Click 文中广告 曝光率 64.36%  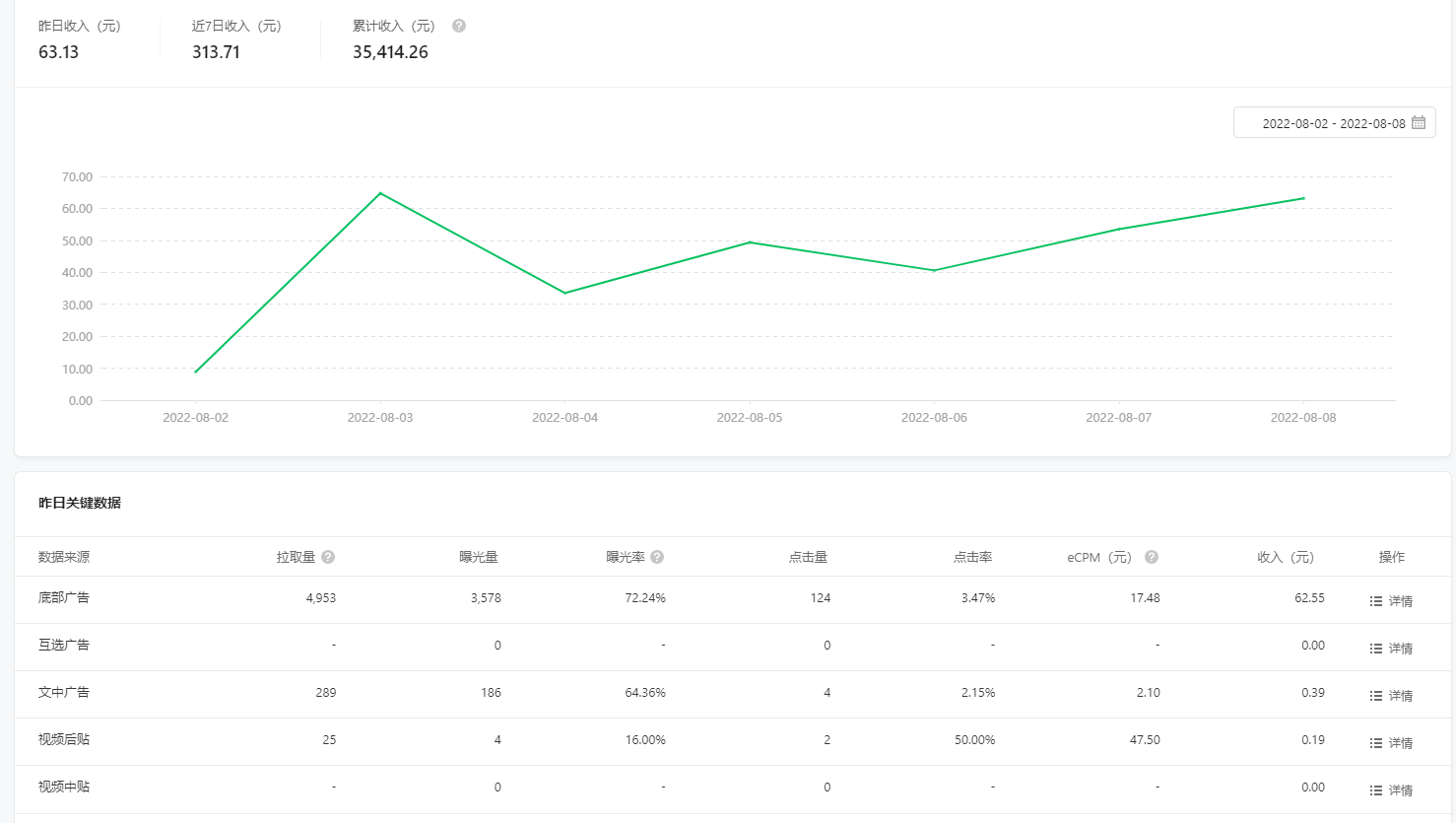point(645,693)
